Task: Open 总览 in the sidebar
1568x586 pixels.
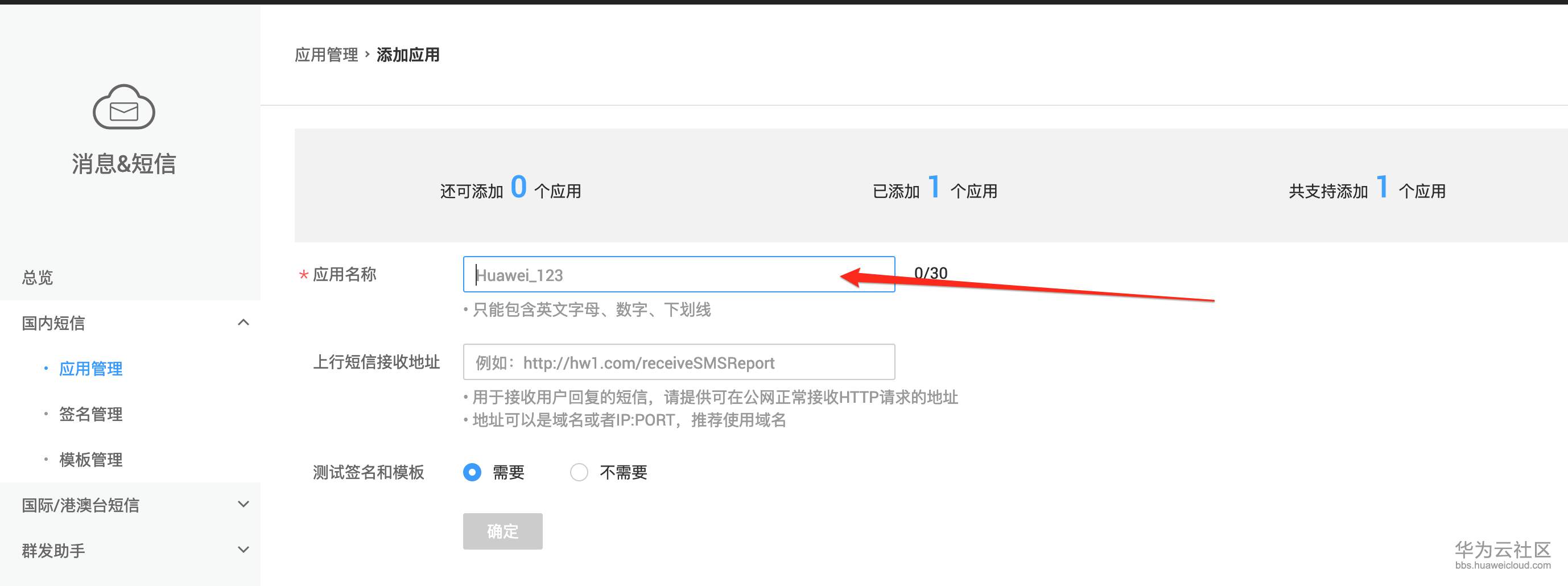Action: click(38, 278)
